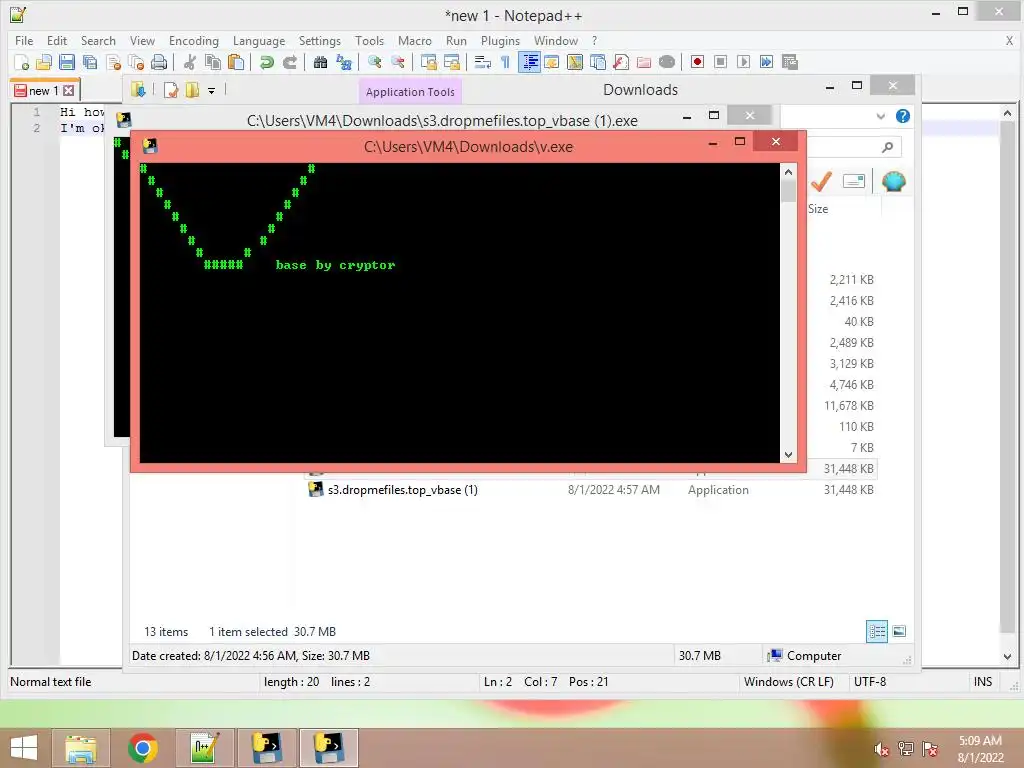Cut selection with the scissors icon
This screenshot has width=1024, height=768.
(x=189, y=62)
